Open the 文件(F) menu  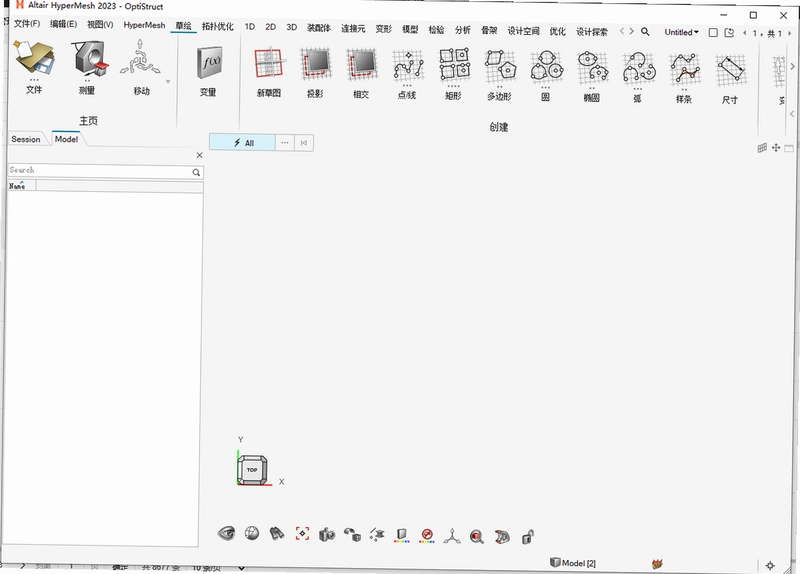tap(27, 23)
